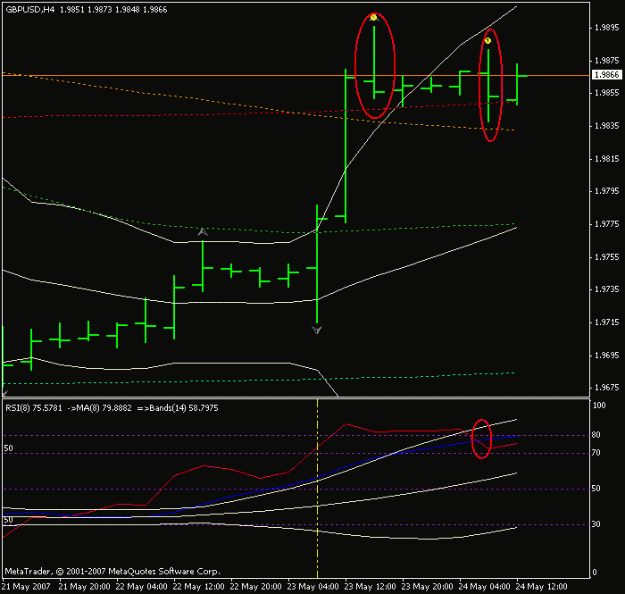Click the 23 May 04:00 time label
Viewport: 625px width, 594px height.
point(313,587)
